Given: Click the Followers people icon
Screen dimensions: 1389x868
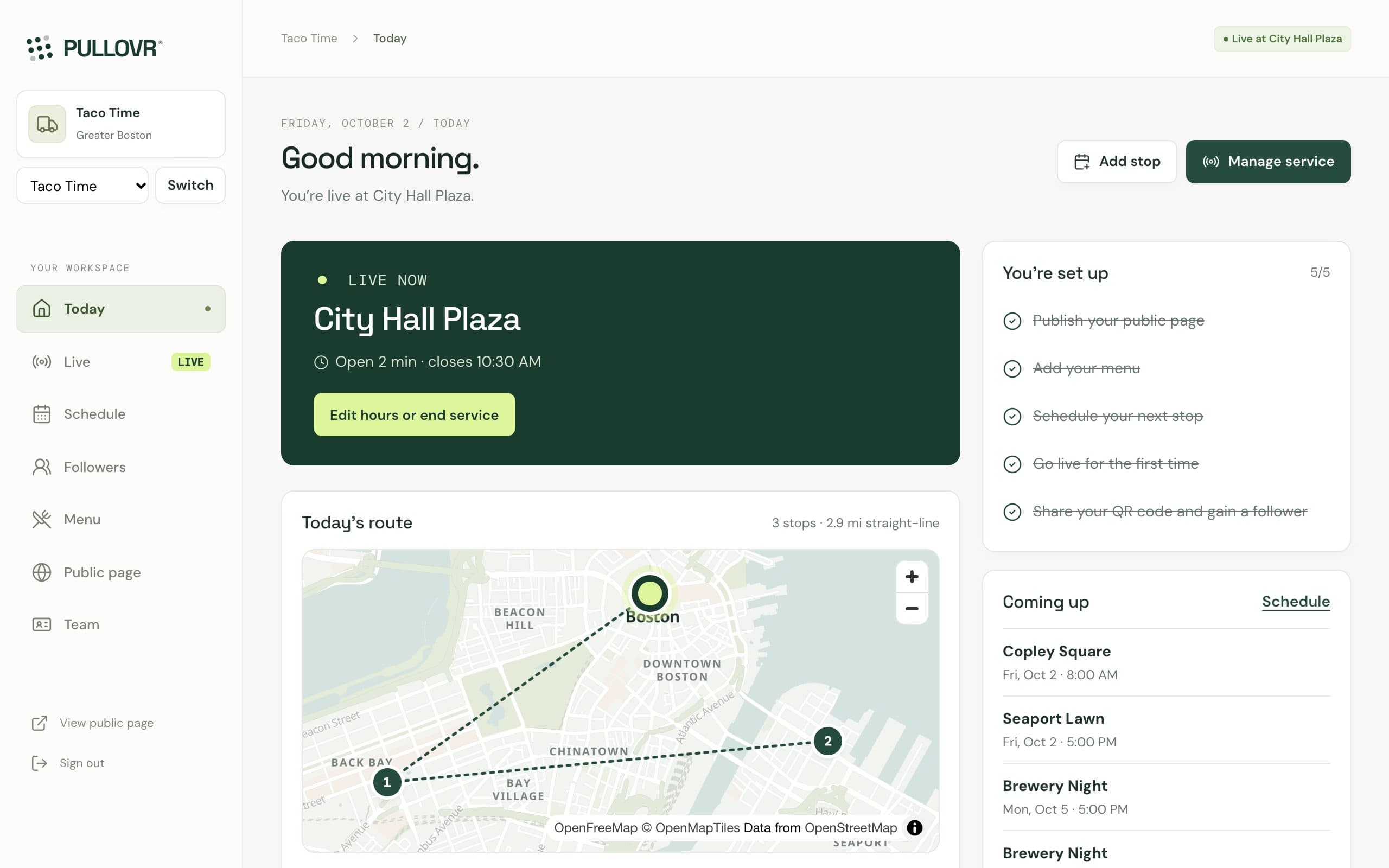Looking at the screenshot, I should [42, 467].
